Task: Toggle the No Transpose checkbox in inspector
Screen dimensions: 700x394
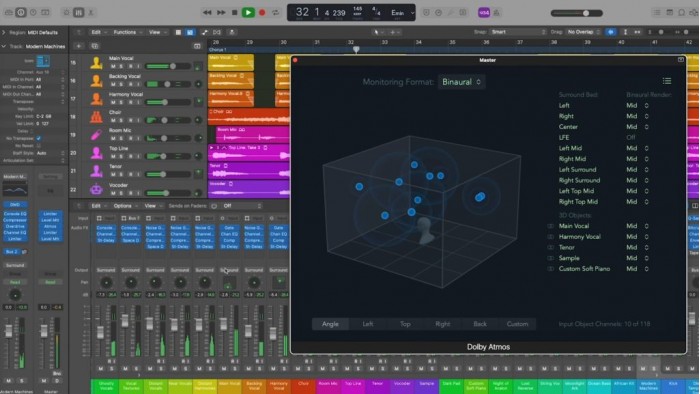Action: (39, 138)
